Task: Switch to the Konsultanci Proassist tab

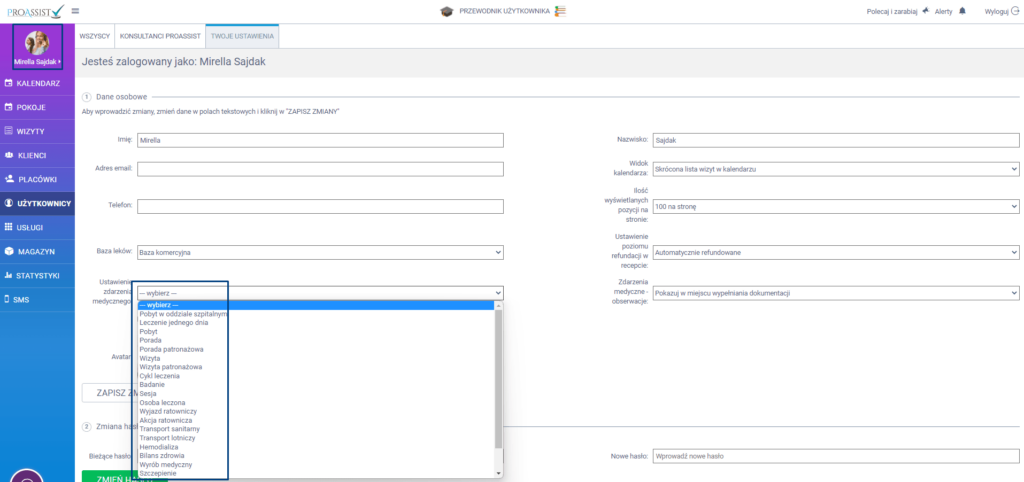Action: (x=159, y=36)
